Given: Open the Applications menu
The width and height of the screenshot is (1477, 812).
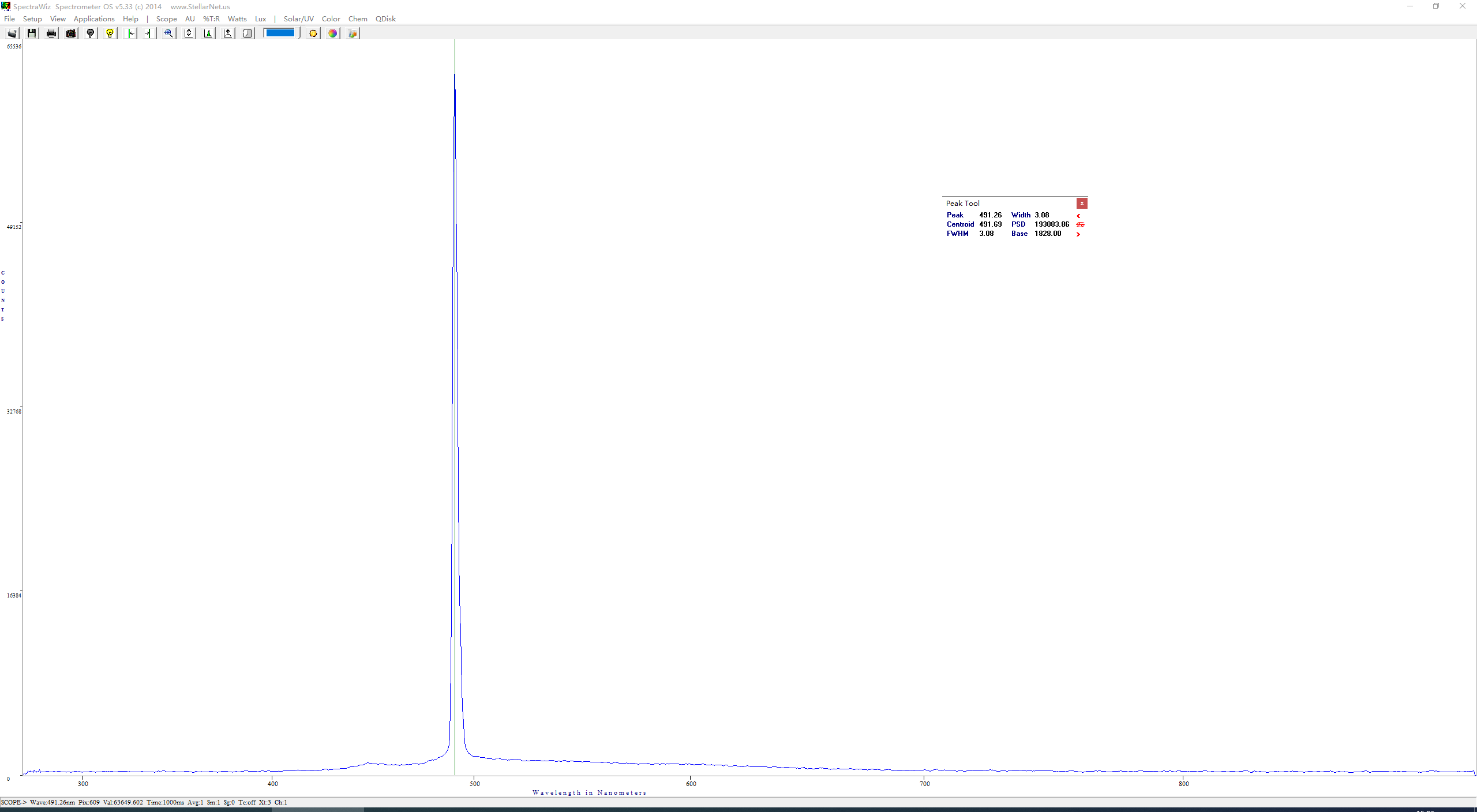Looking at the screenshot, I should point(94,18).
